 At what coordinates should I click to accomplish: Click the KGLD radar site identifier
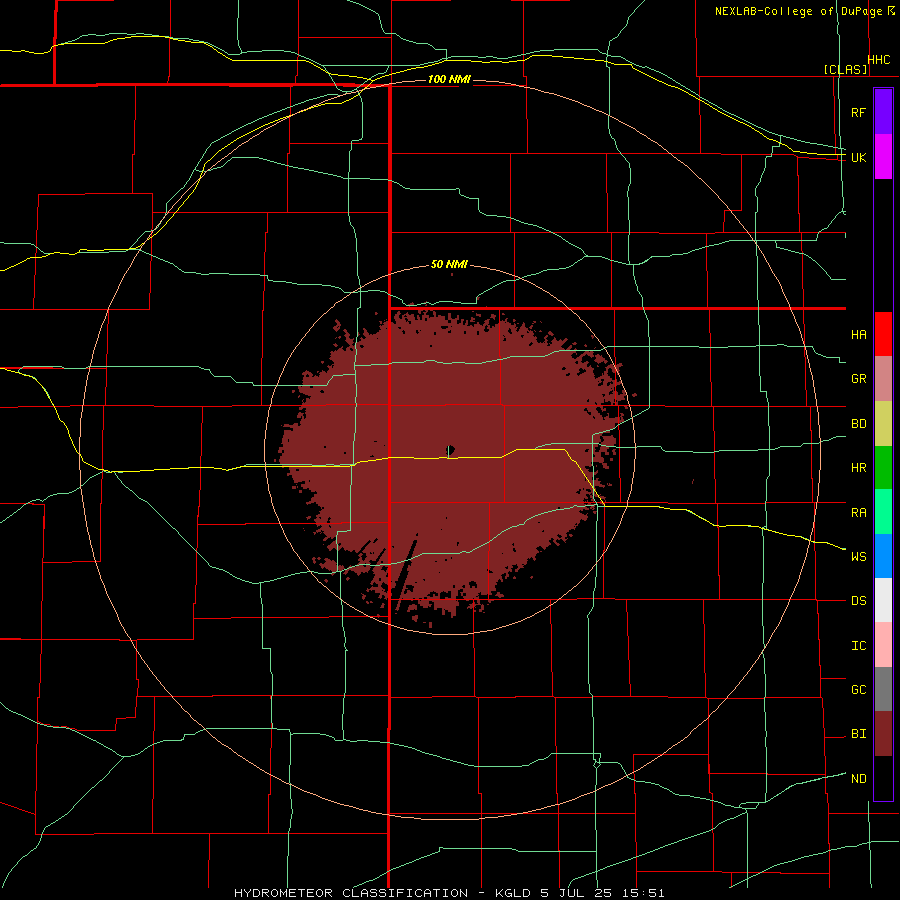click(x=511, y=893)
